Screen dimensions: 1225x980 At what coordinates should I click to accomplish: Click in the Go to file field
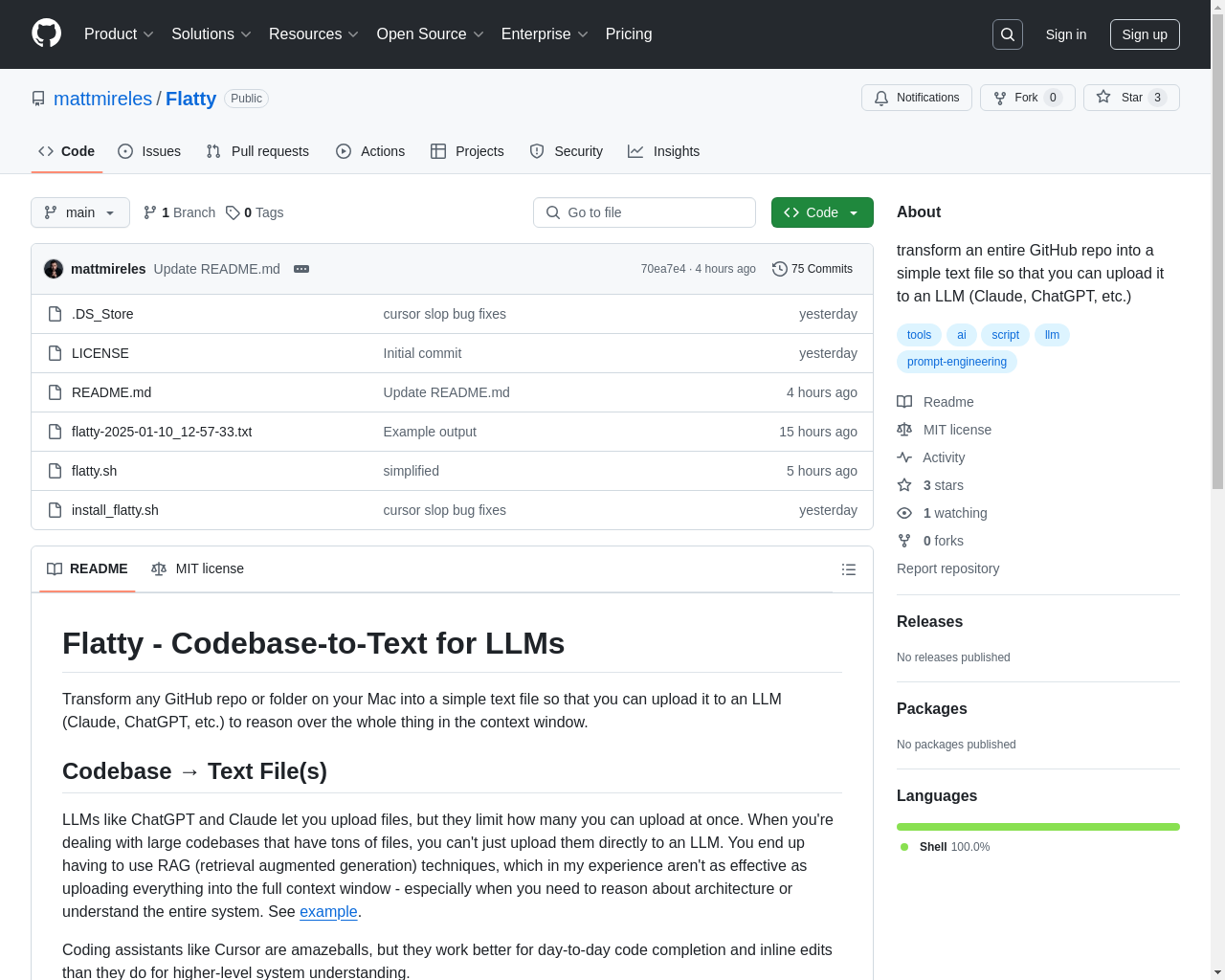644,212
